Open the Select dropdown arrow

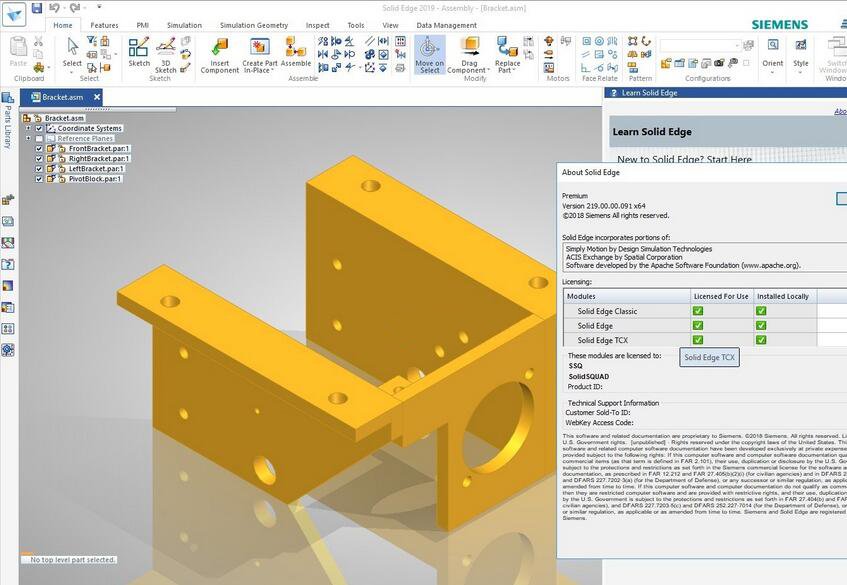[72, 72]
